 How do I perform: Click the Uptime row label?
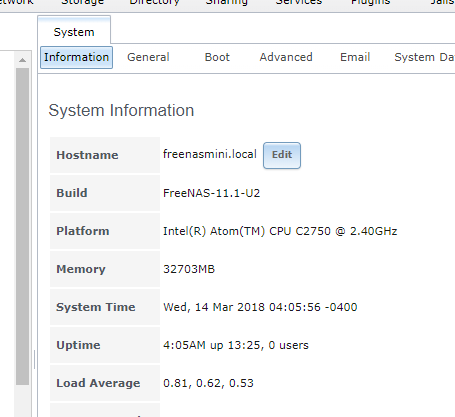(78, 345)
